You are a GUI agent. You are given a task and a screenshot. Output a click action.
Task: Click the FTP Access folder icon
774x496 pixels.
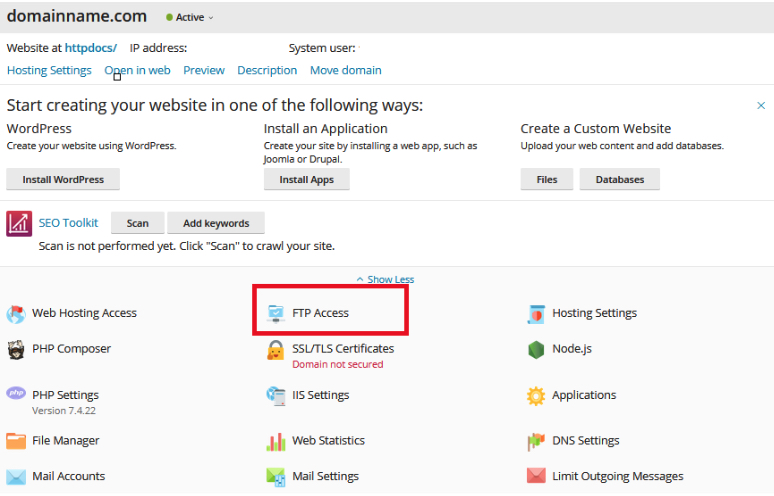pyautogui.click(x=275, y=313)
